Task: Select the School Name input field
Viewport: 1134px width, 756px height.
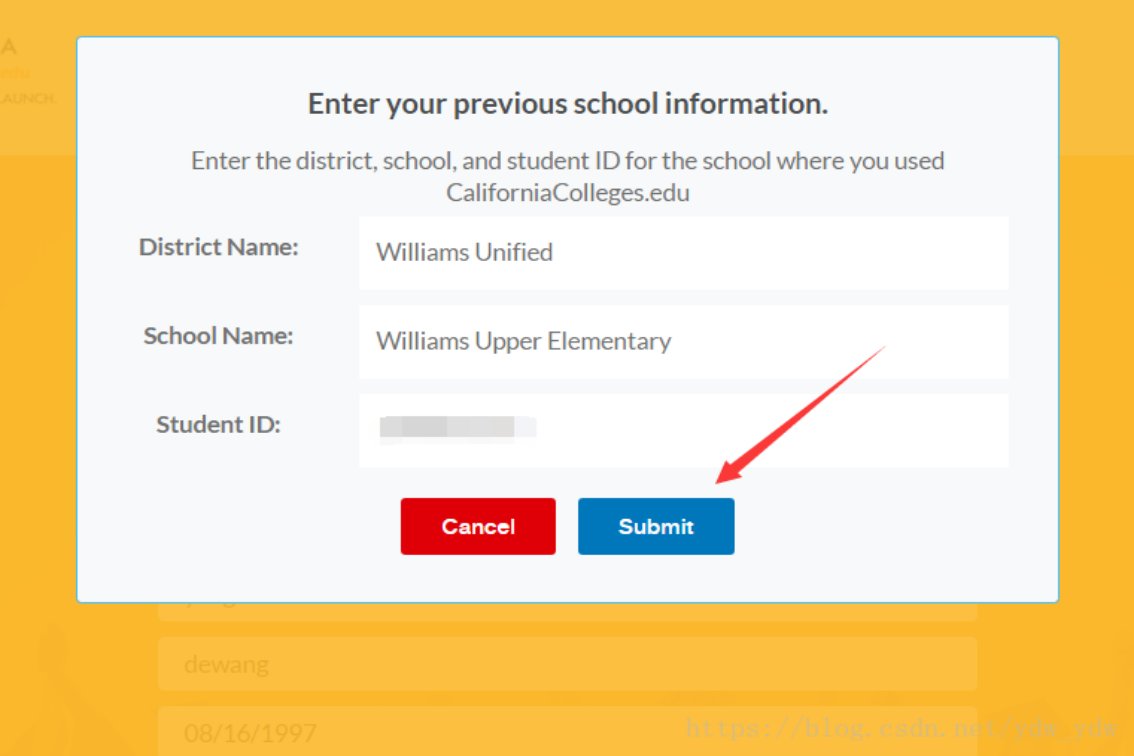Action: pos(683,342)
